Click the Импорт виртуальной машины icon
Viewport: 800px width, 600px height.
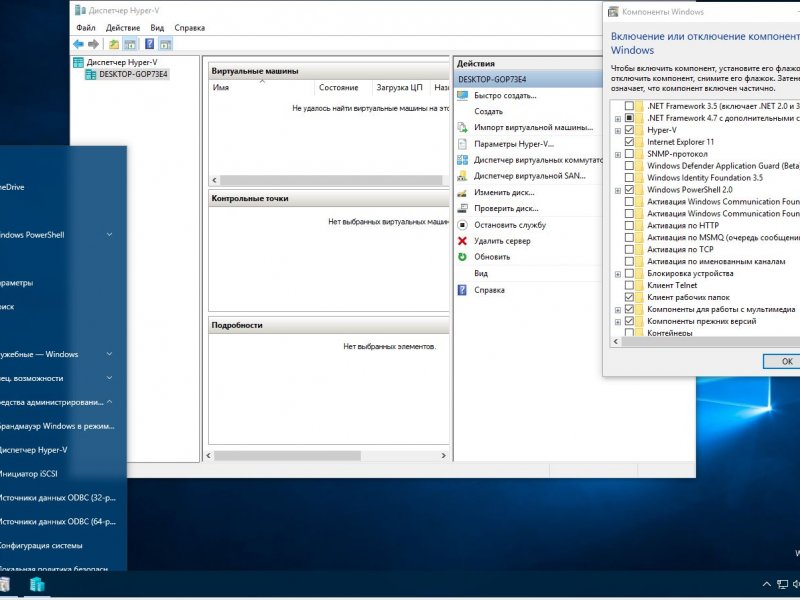click(462, 128)
